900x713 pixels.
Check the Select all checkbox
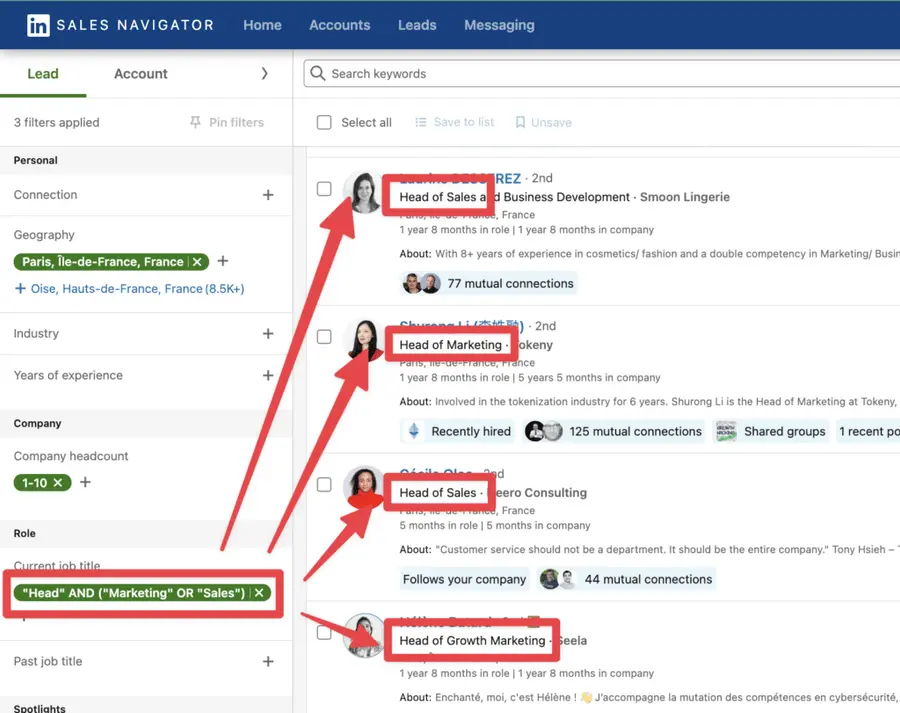click(x=324, y=122)
